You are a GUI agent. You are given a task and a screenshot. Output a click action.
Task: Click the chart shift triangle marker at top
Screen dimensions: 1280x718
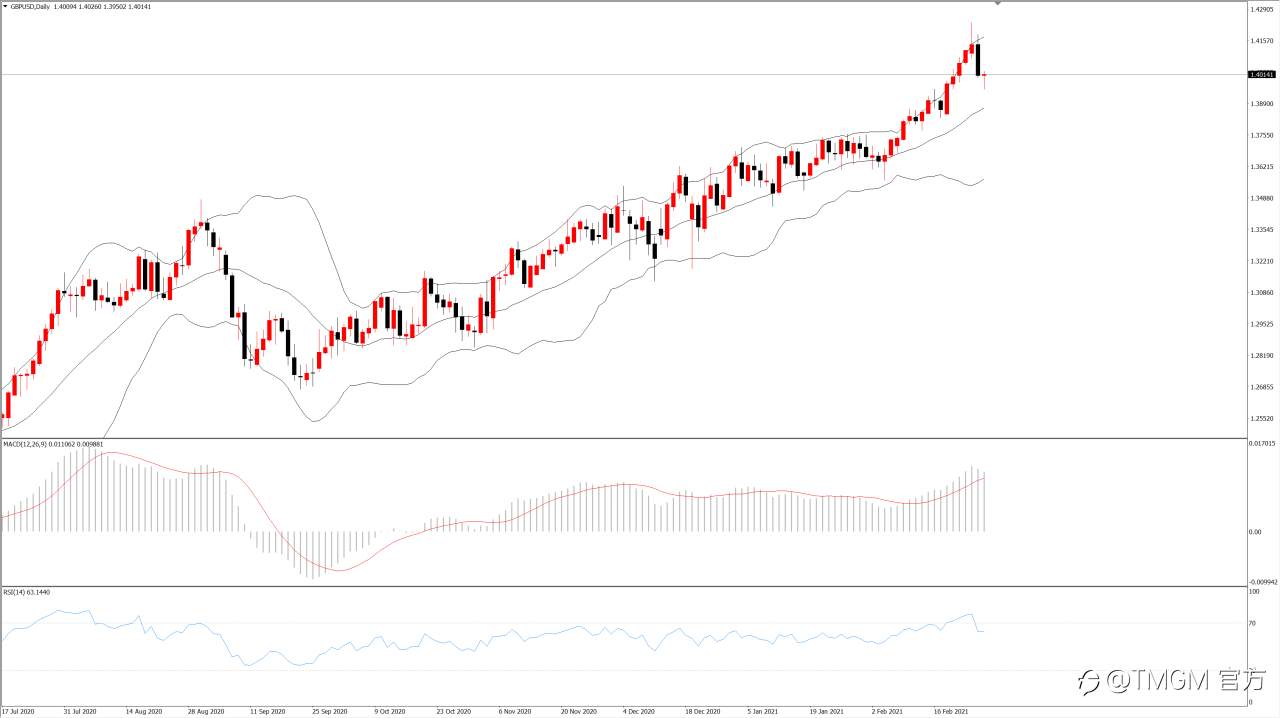click(x=997, y=3)
